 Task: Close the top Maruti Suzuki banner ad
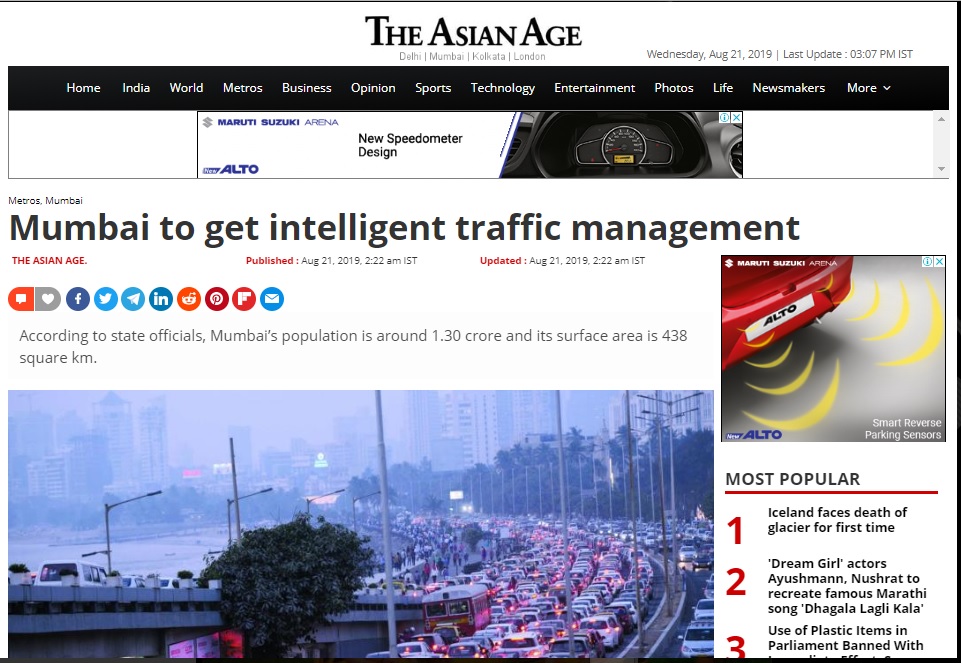tap(737, 117)
